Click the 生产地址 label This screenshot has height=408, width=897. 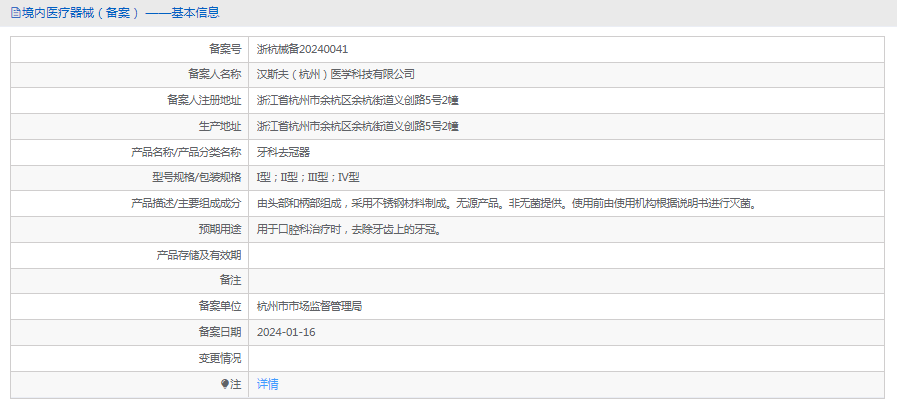(220, 126)
